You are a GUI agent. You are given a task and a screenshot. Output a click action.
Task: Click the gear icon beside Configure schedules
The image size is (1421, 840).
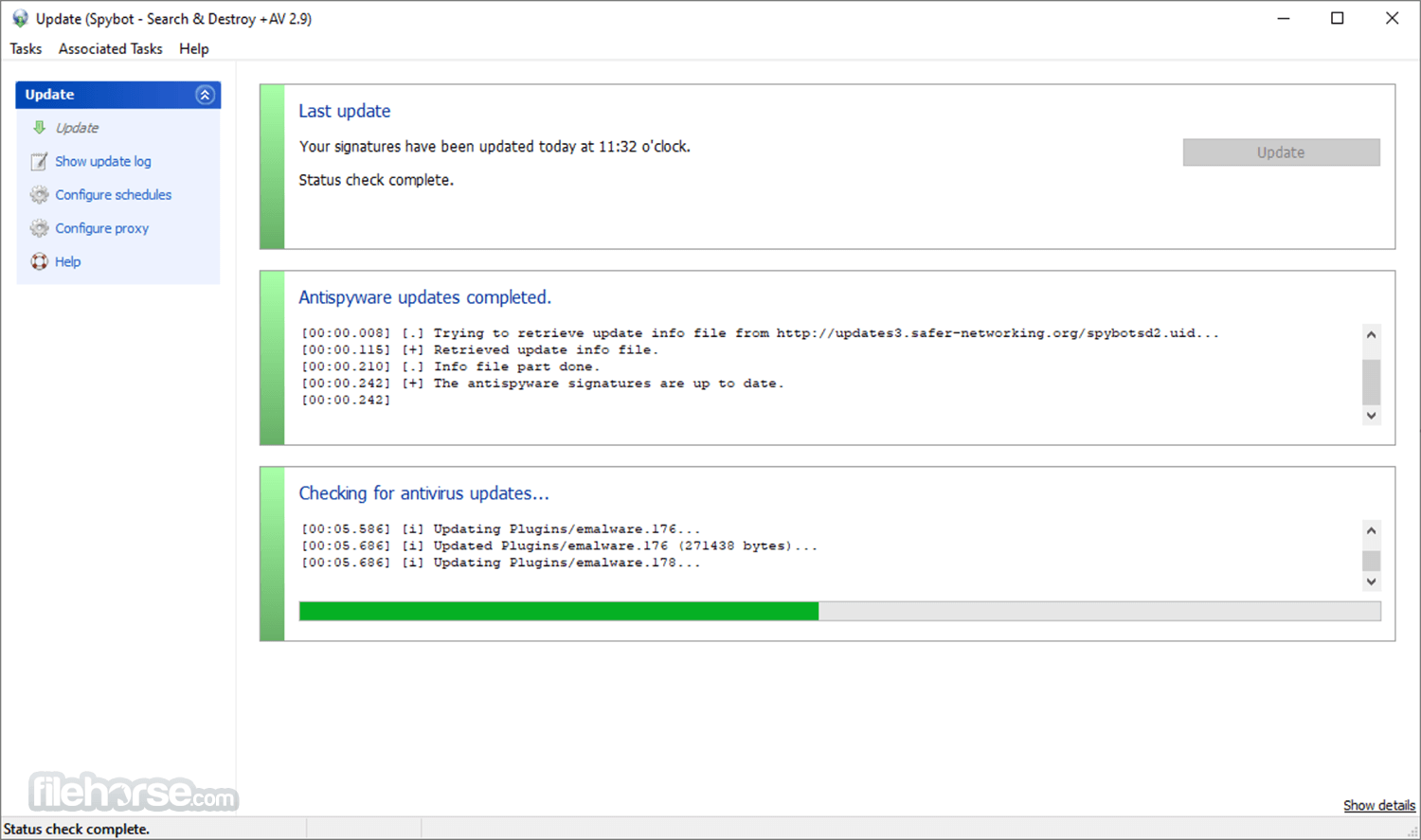pyautogui.click(x=39, y=195)
